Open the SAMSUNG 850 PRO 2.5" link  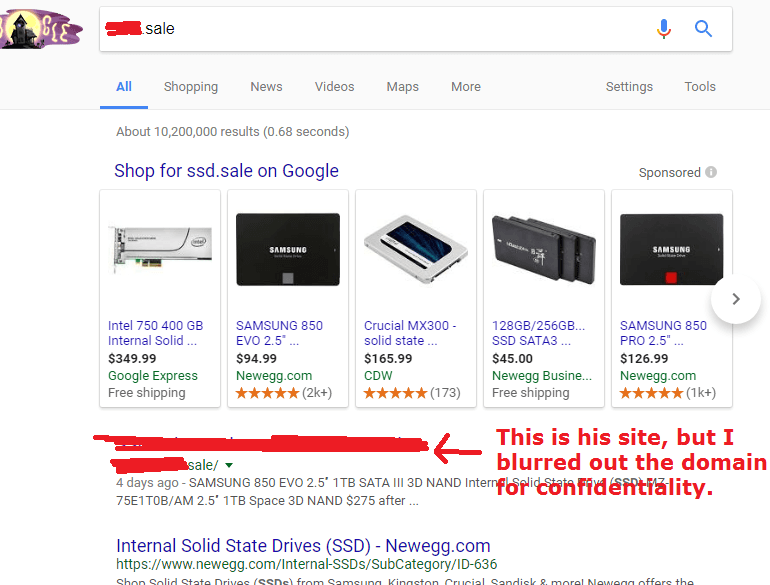663,333
